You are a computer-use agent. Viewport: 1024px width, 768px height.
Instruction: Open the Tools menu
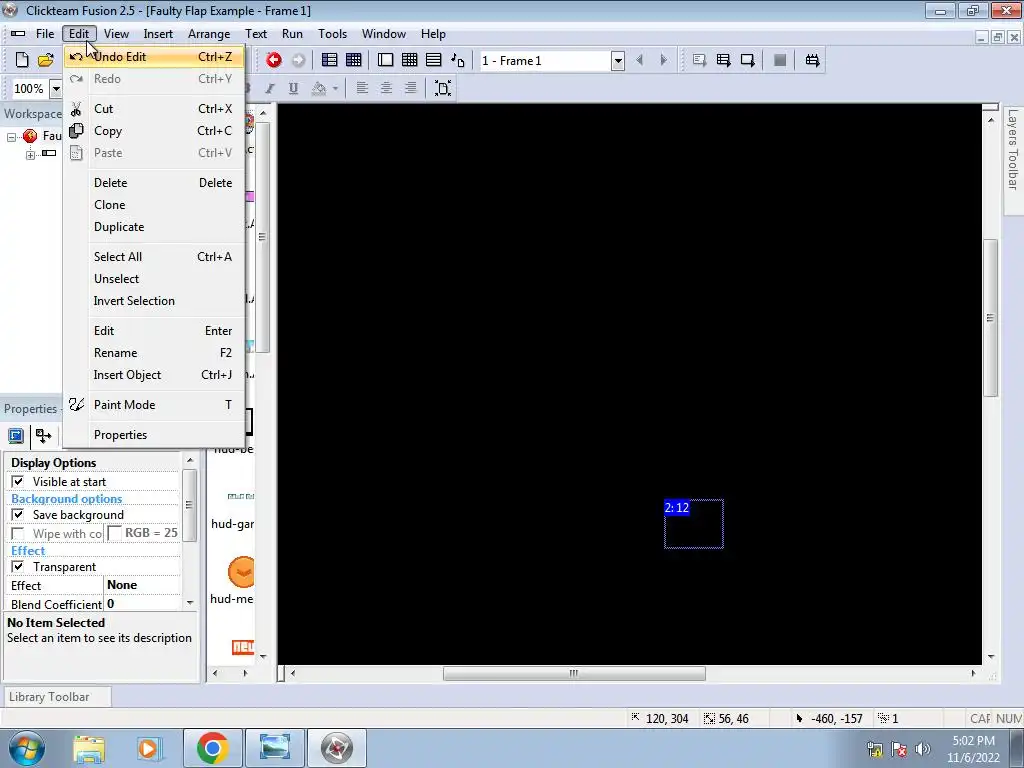332,34
